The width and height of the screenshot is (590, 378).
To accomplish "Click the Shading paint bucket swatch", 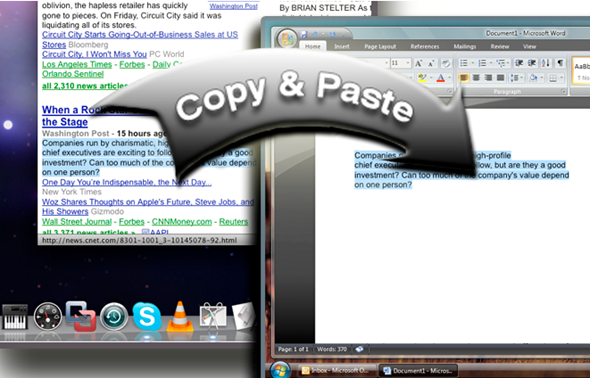I will [533, 78].
